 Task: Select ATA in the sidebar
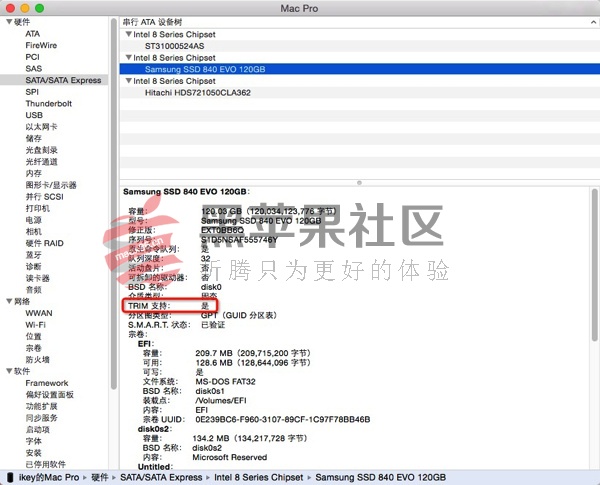(x=33, y=34)
